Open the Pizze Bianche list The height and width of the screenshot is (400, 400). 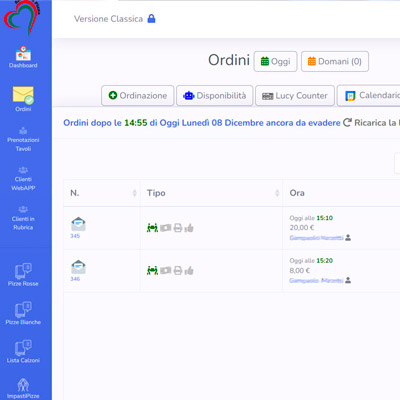[23, 314]
